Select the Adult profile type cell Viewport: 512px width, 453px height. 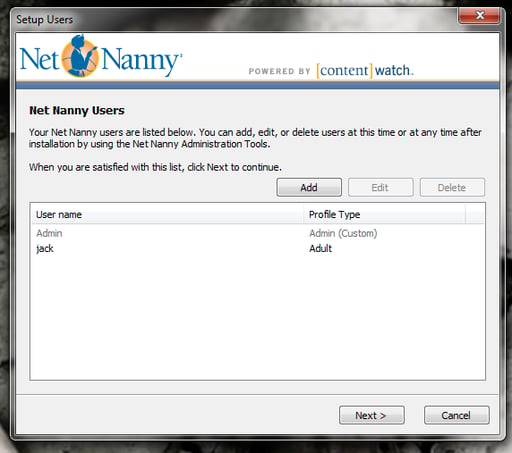pos(321,248)
